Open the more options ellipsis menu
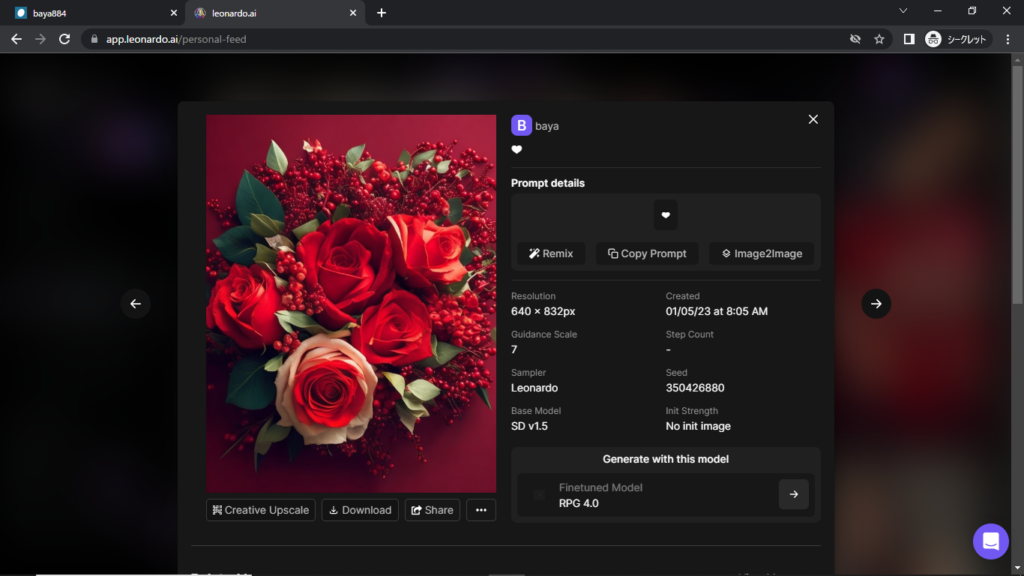Image resolution: width=1024 pixels, height=576 pixels. [481, 510]
